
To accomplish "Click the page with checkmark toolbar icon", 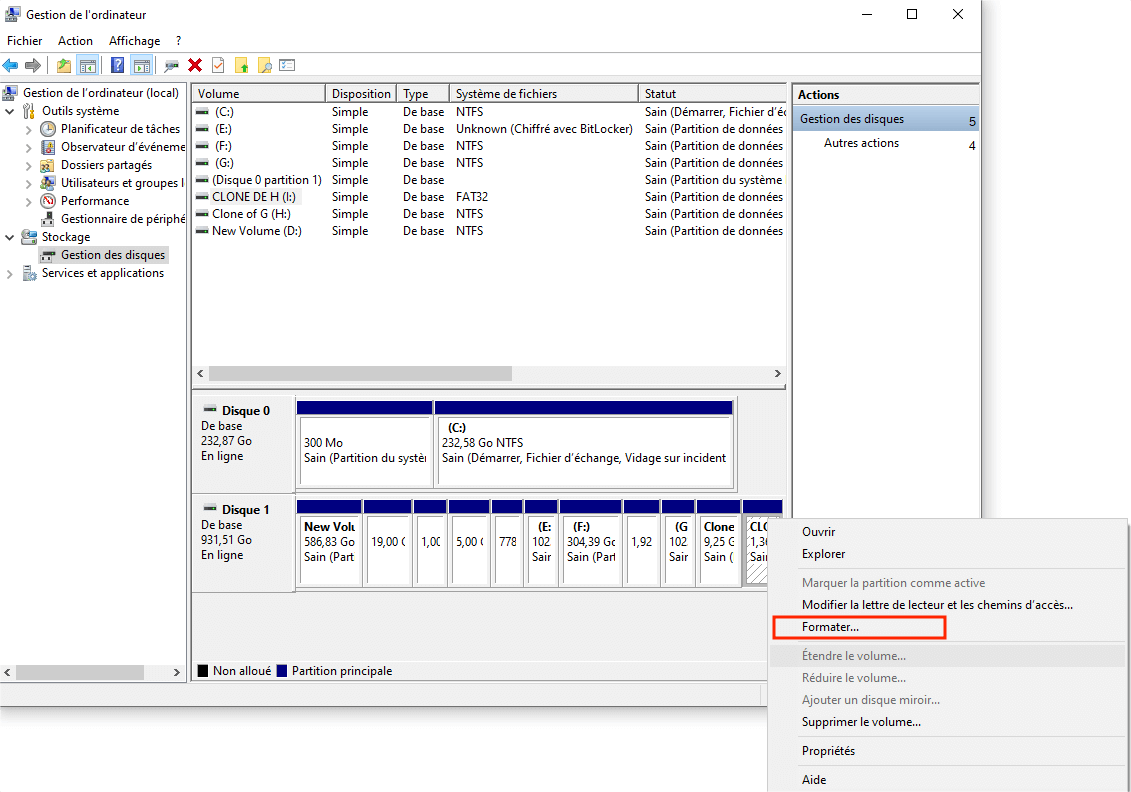I will pos(217,65).
